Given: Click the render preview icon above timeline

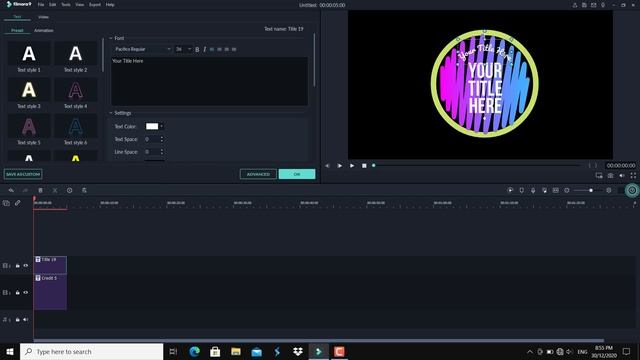Looking at the screenshot, I should pos(510,190).
